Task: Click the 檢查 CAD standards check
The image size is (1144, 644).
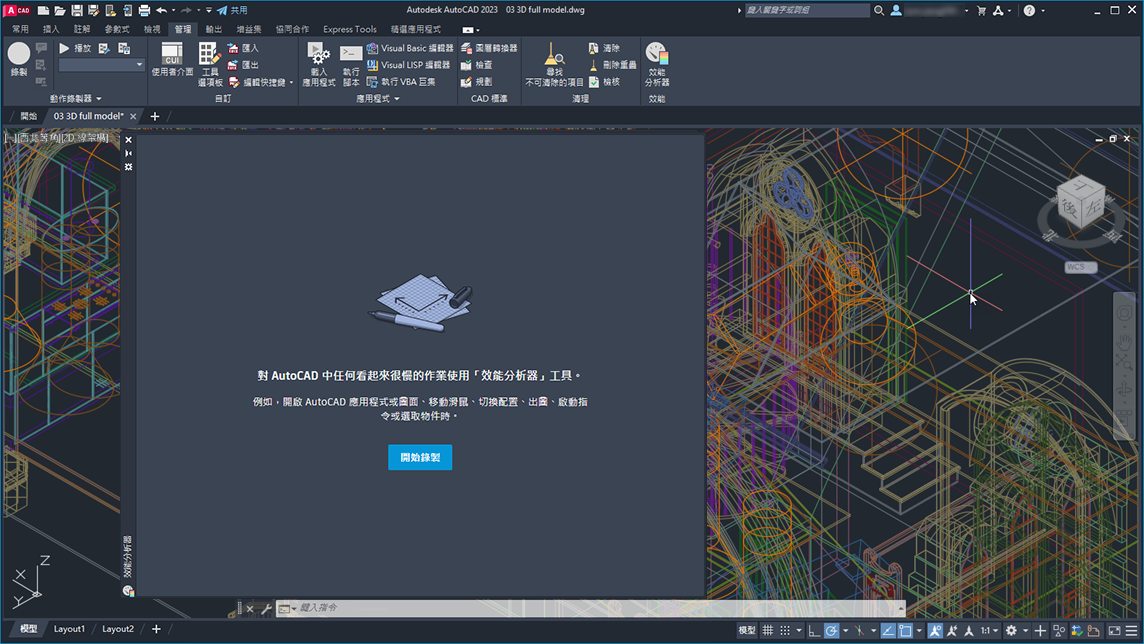Action: click(x=476, y=65)
